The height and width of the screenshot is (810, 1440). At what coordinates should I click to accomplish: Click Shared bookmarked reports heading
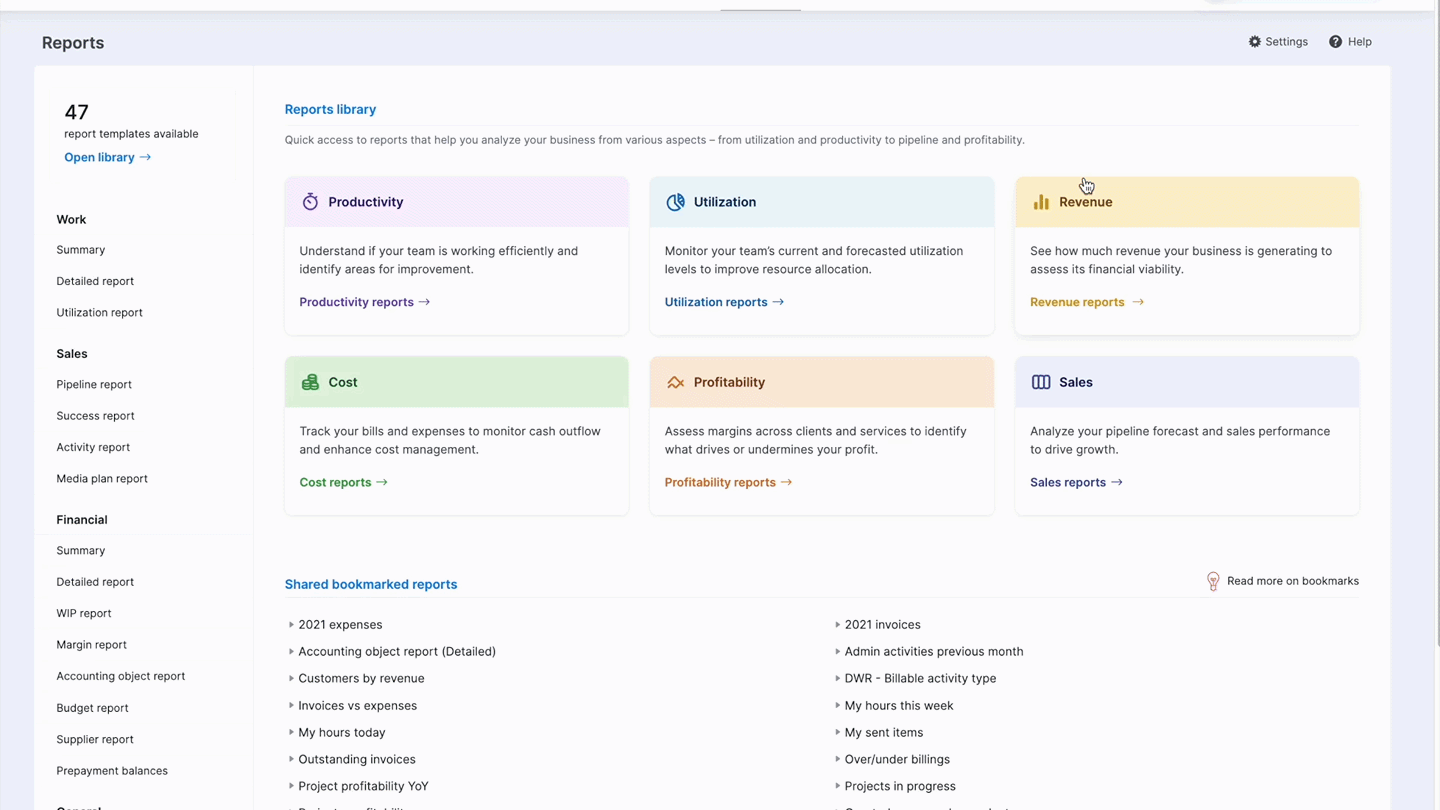371,584
